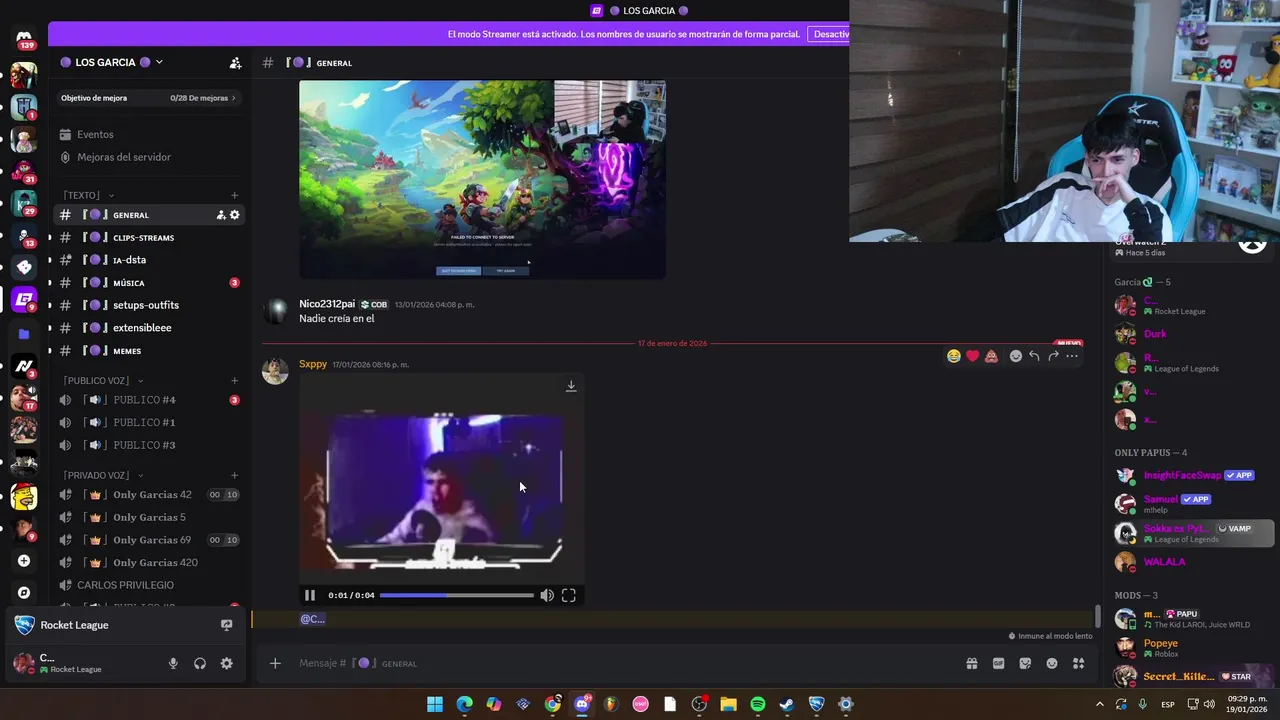Expand Objetivo de mejora progress arrow
This screenshot has width=1280, height=720.
click(233, 98)
